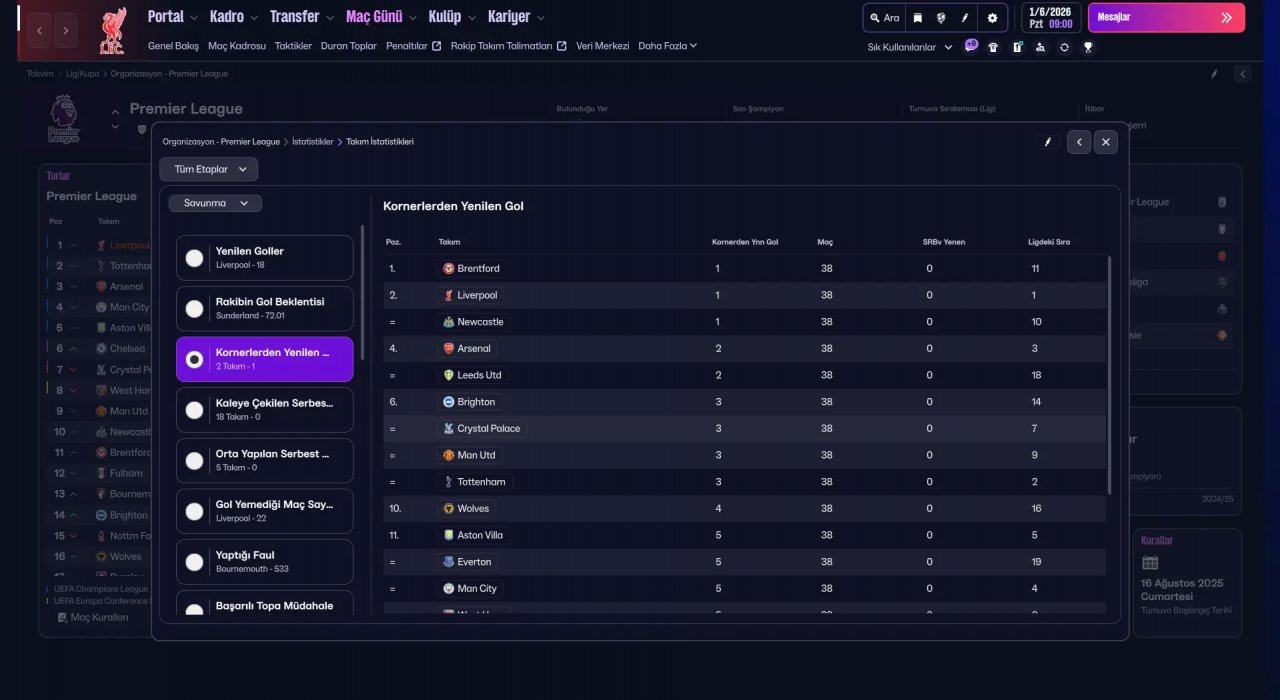This screenshot has width=1280, height=700.
Task: Select Gol Yemediği Maç Sayısı radio option
Action: click(195, 511)
